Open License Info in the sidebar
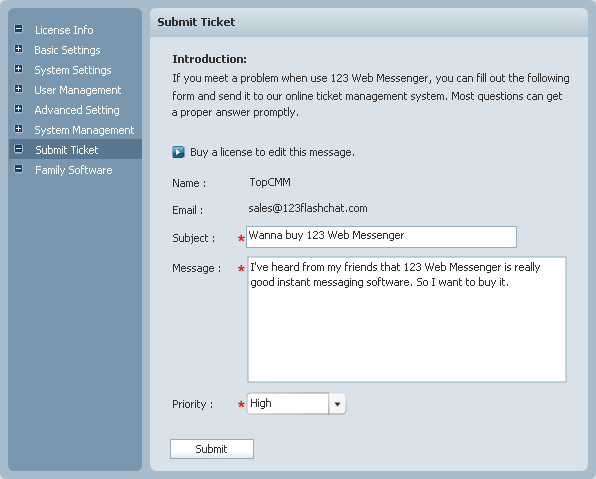Image resolution: width=596 pixels, height=479 pixels. (64, 30)
